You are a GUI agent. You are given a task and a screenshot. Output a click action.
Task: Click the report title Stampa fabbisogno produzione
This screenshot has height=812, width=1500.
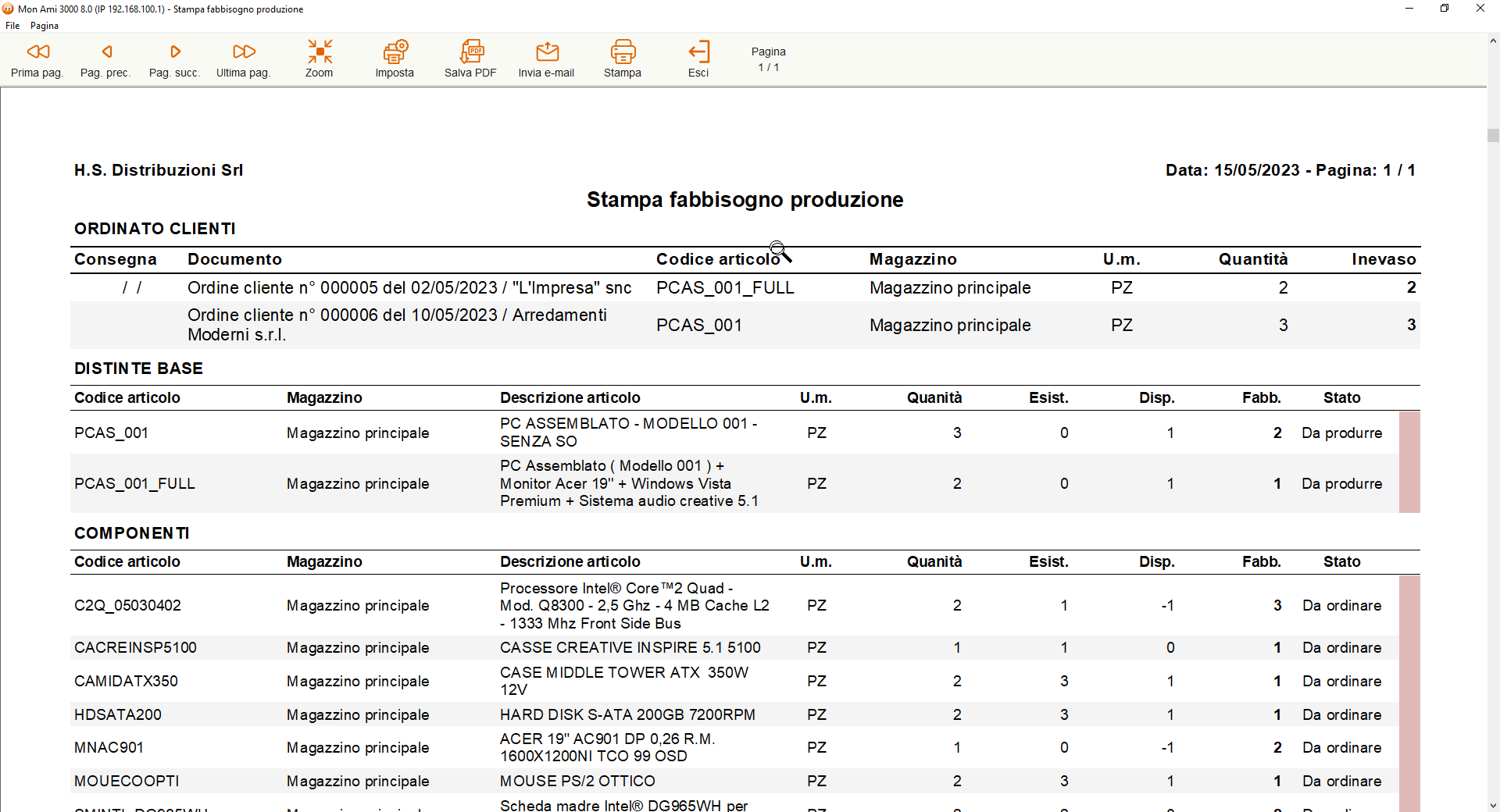(745, 200)
